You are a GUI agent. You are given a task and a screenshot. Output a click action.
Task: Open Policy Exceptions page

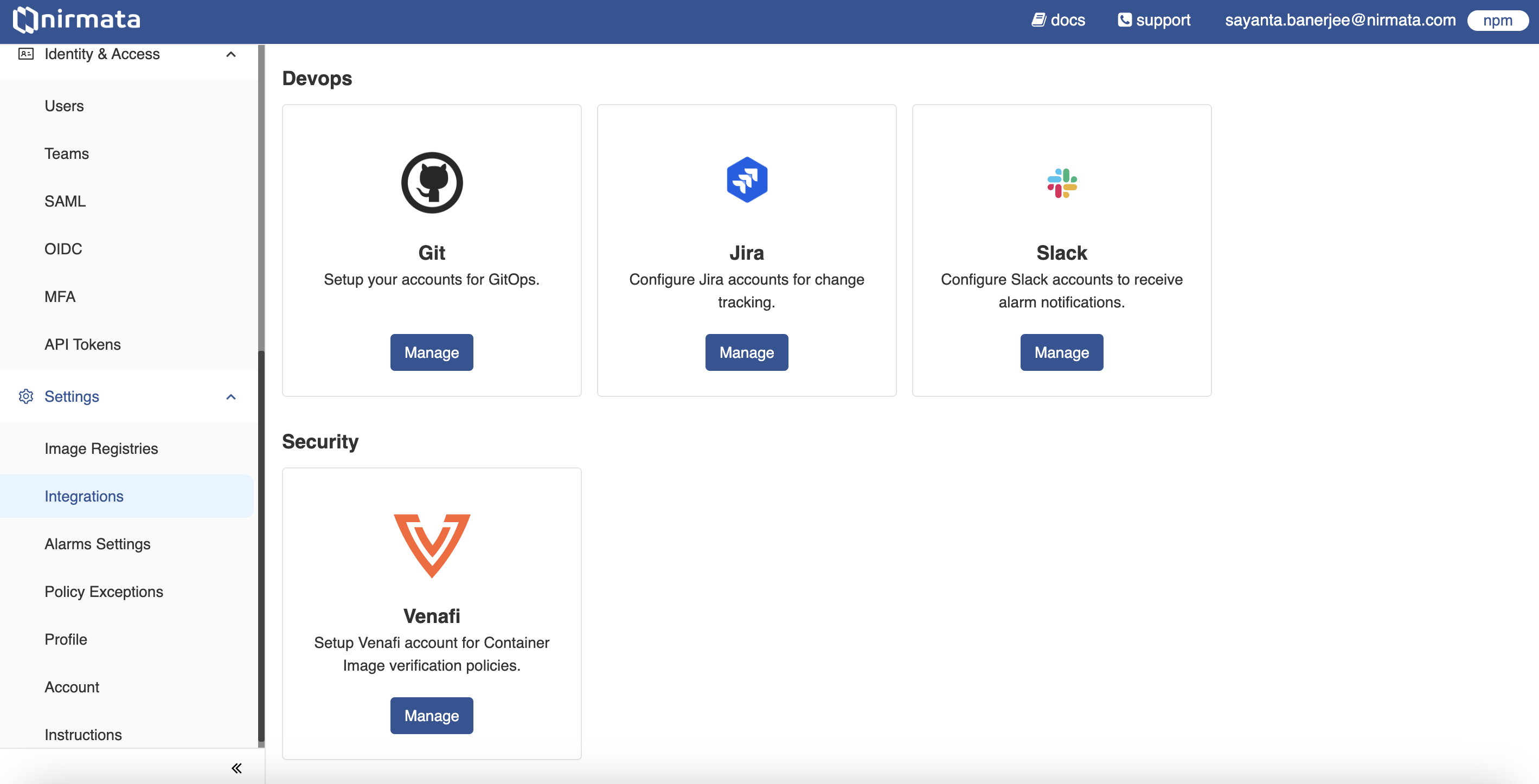(x=104, y=592)
